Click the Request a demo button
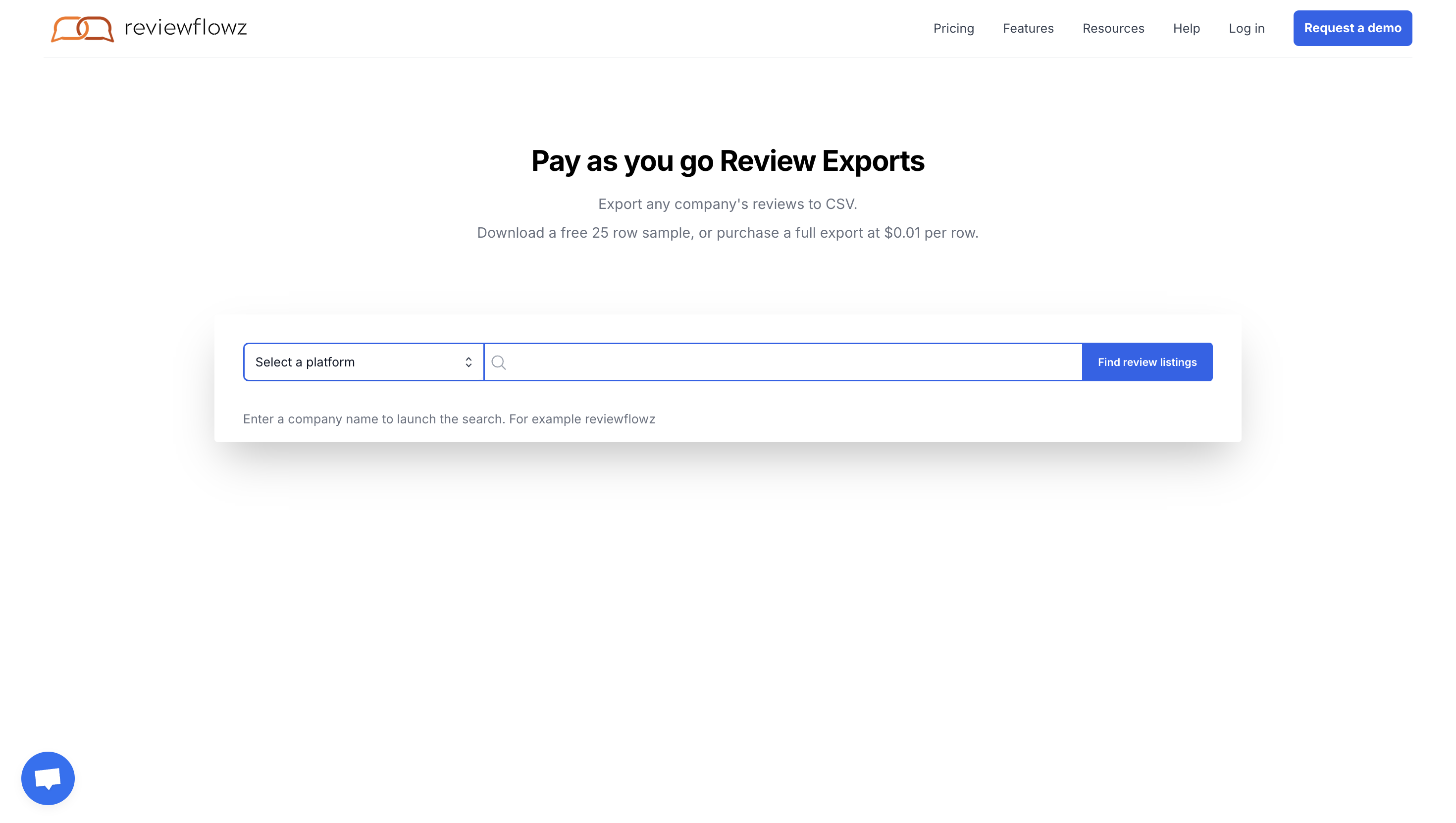 click(1352, 28)
